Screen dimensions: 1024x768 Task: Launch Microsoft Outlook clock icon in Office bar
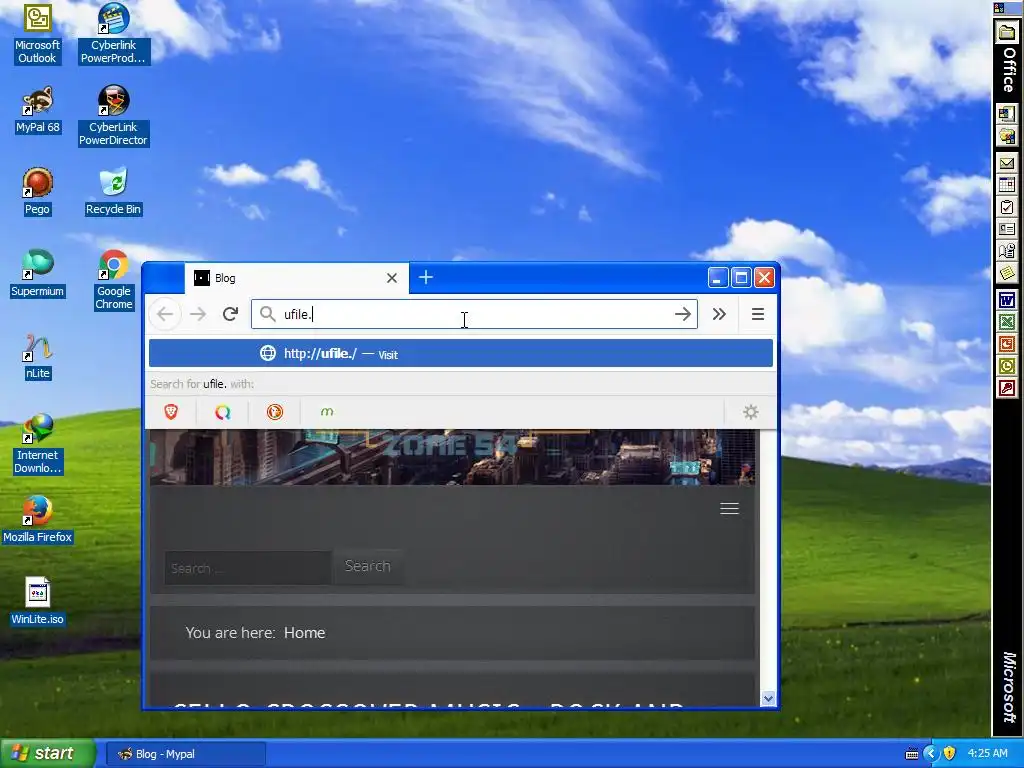(1007, 366)
